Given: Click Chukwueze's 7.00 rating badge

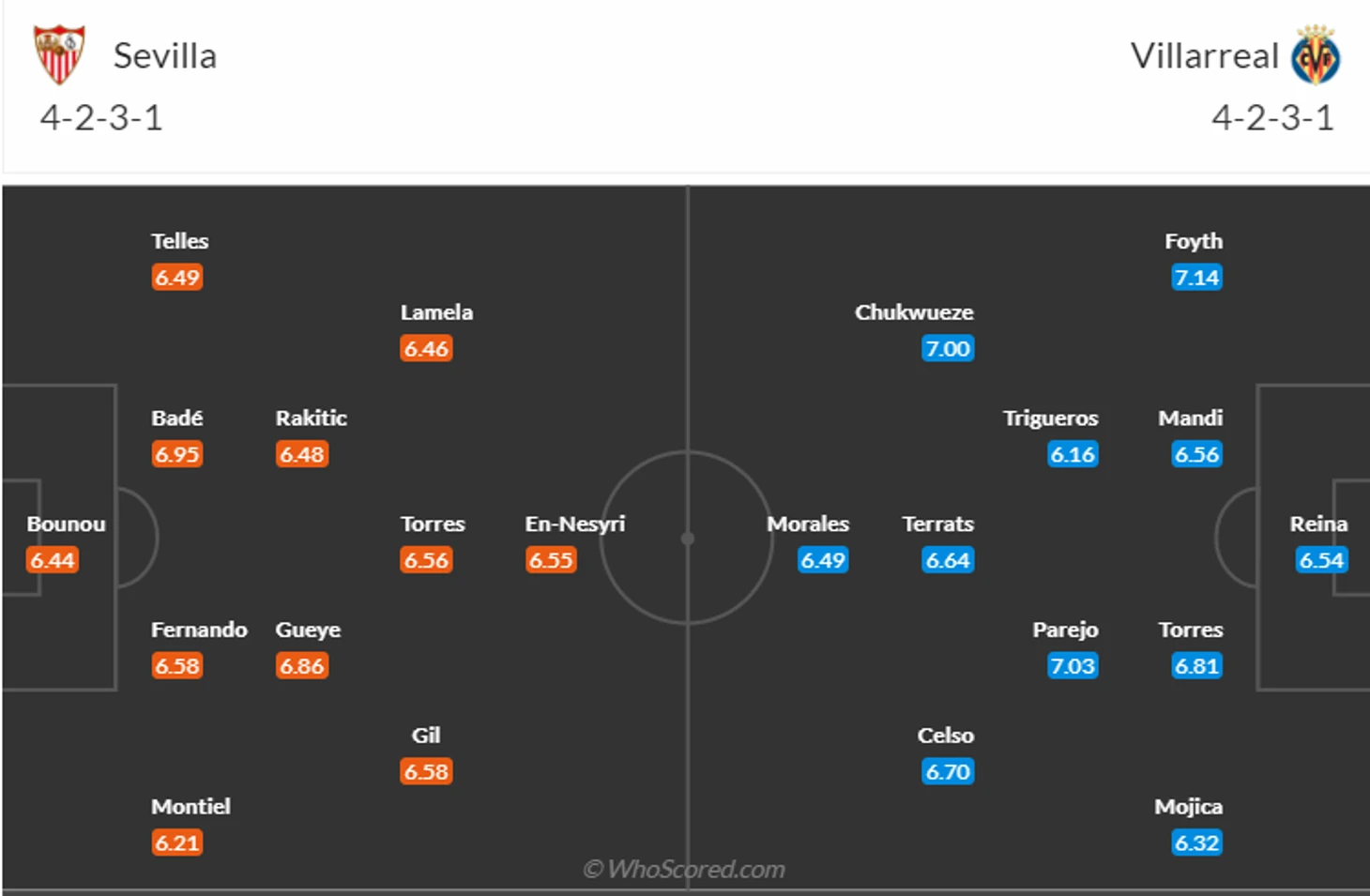Looking at the screenshot, I should [948, 349].
